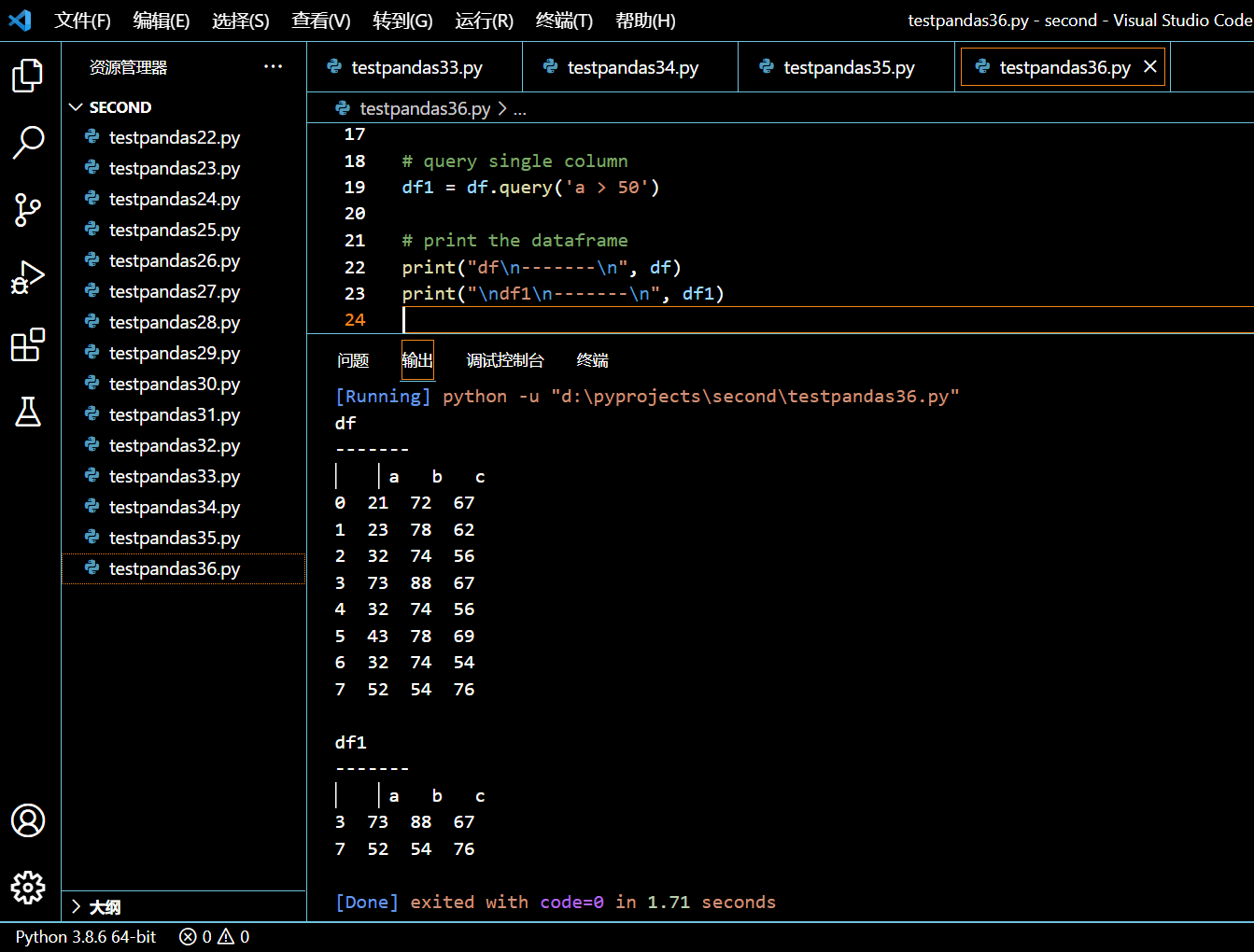
Task: Click line number 19 in the gutter
Action: click(x=355, y=188)
